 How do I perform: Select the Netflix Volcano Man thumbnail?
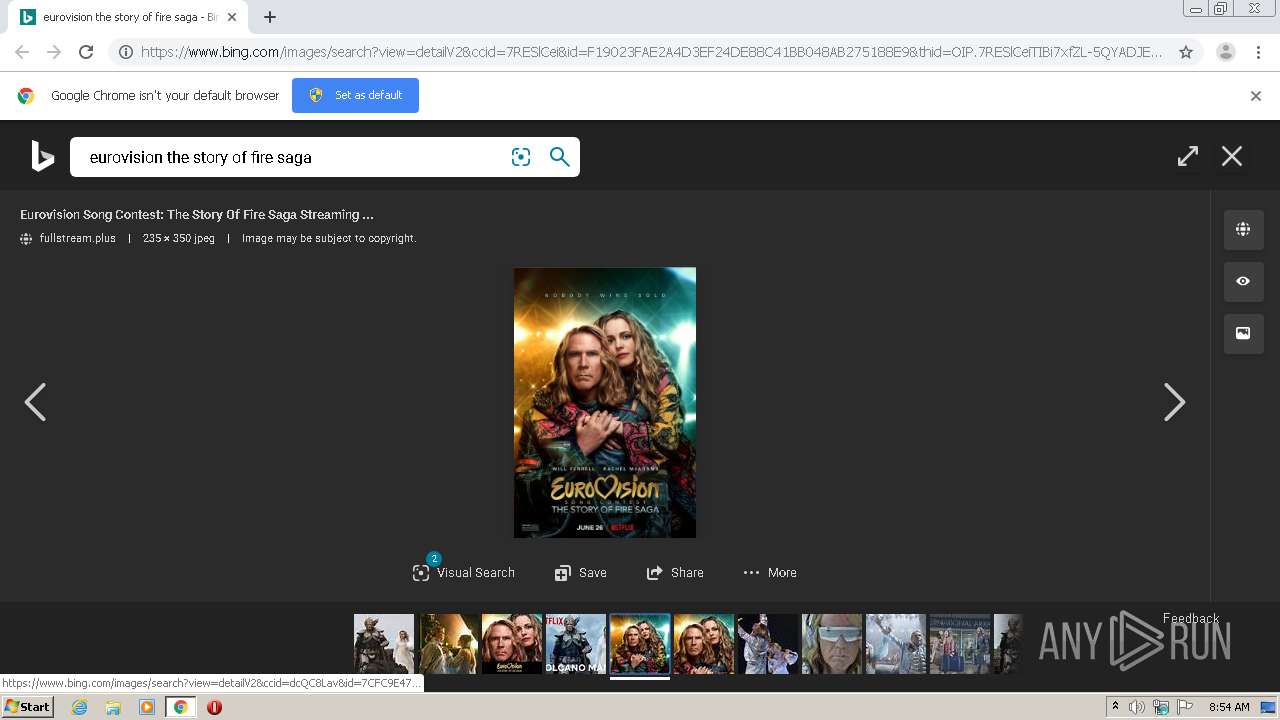tap(576, 643)
